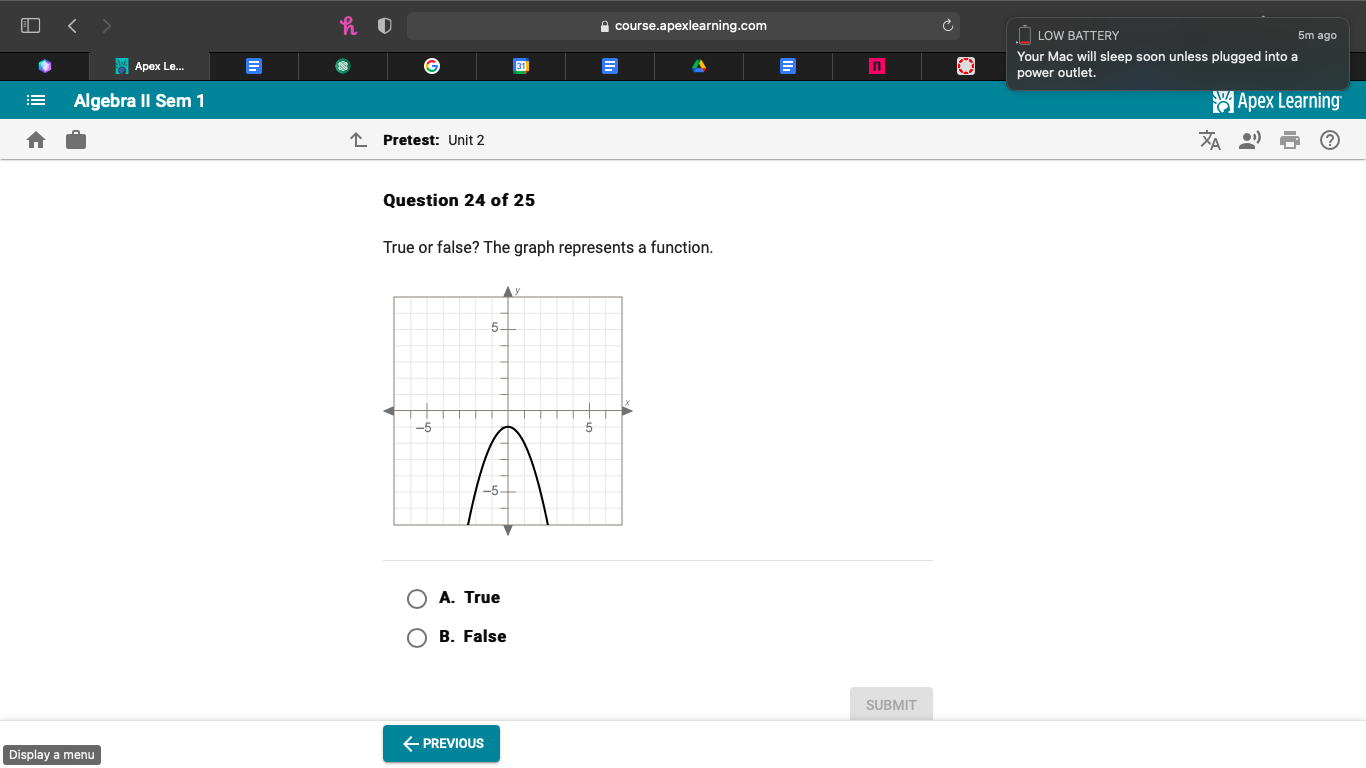Switch to the Google Drive tab
The height and width of the screenshot is (768, 1366).
[x=699, y=66]
